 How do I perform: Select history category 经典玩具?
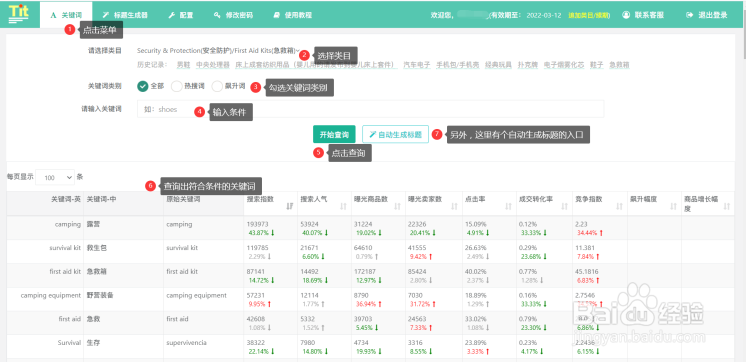coord(499,65)
